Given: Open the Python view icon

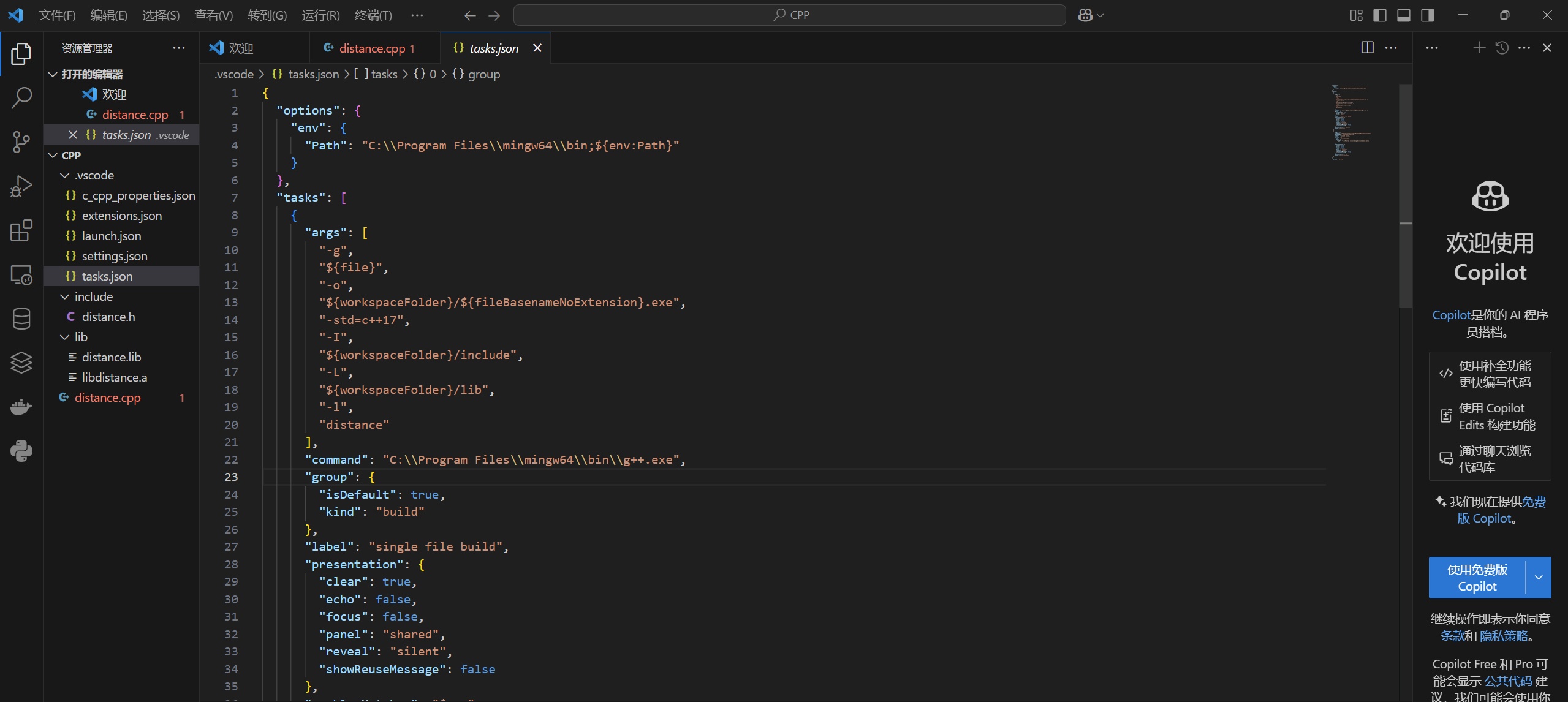Looking at the screenshot, I should (x=21, y=451).
